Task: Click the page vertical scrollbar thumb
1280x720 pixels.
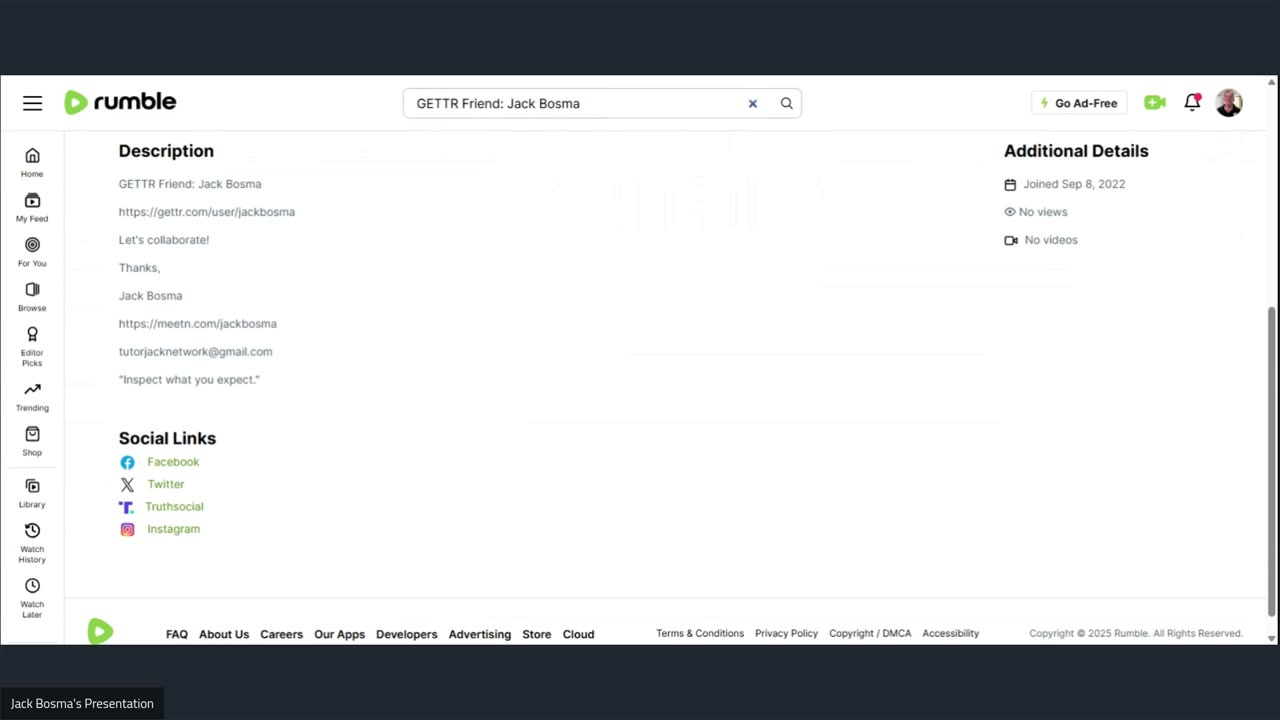Action: tap(1272, 461)
